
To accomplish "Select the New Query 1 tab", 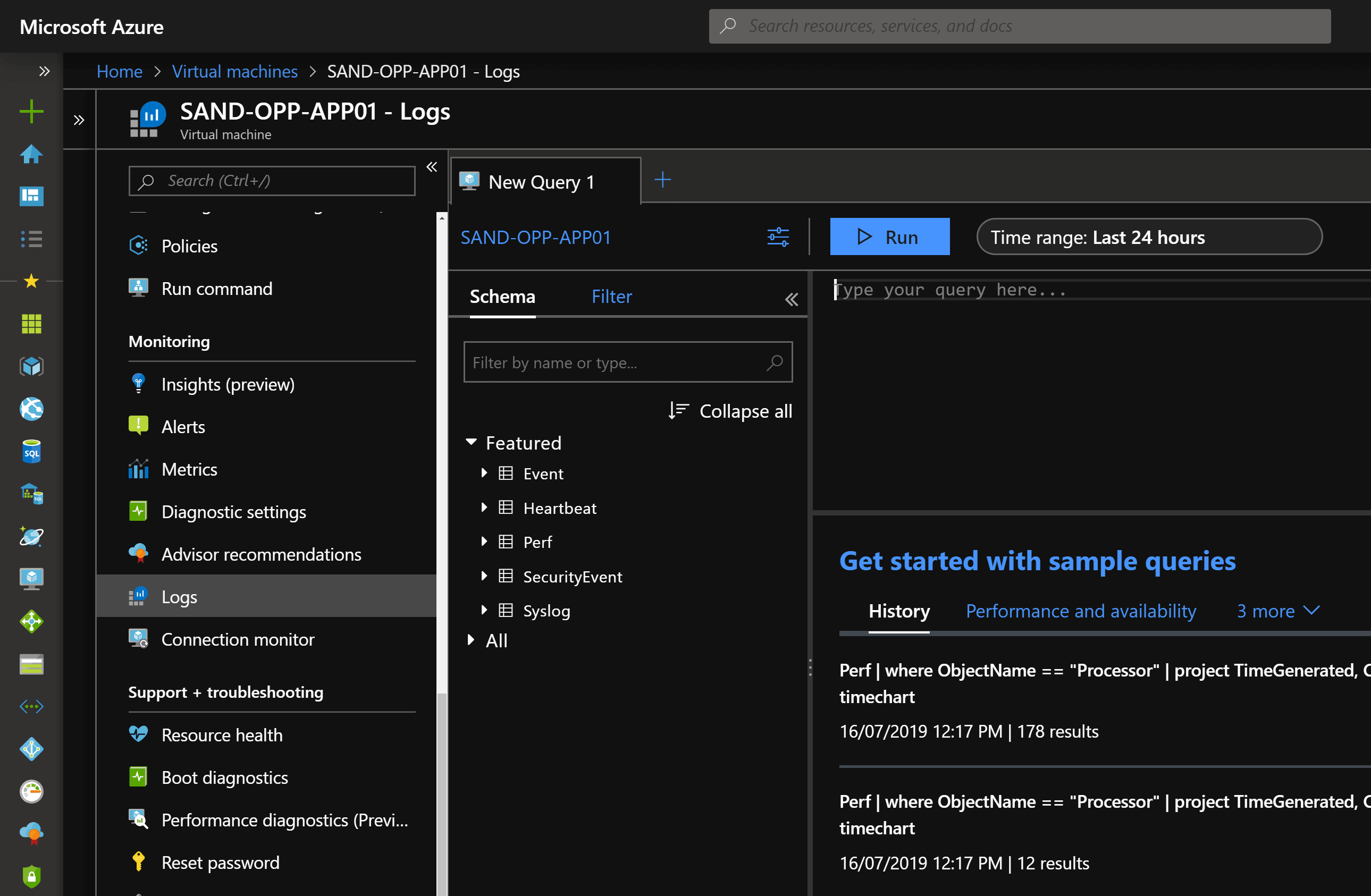I will (x=545, y=181).
